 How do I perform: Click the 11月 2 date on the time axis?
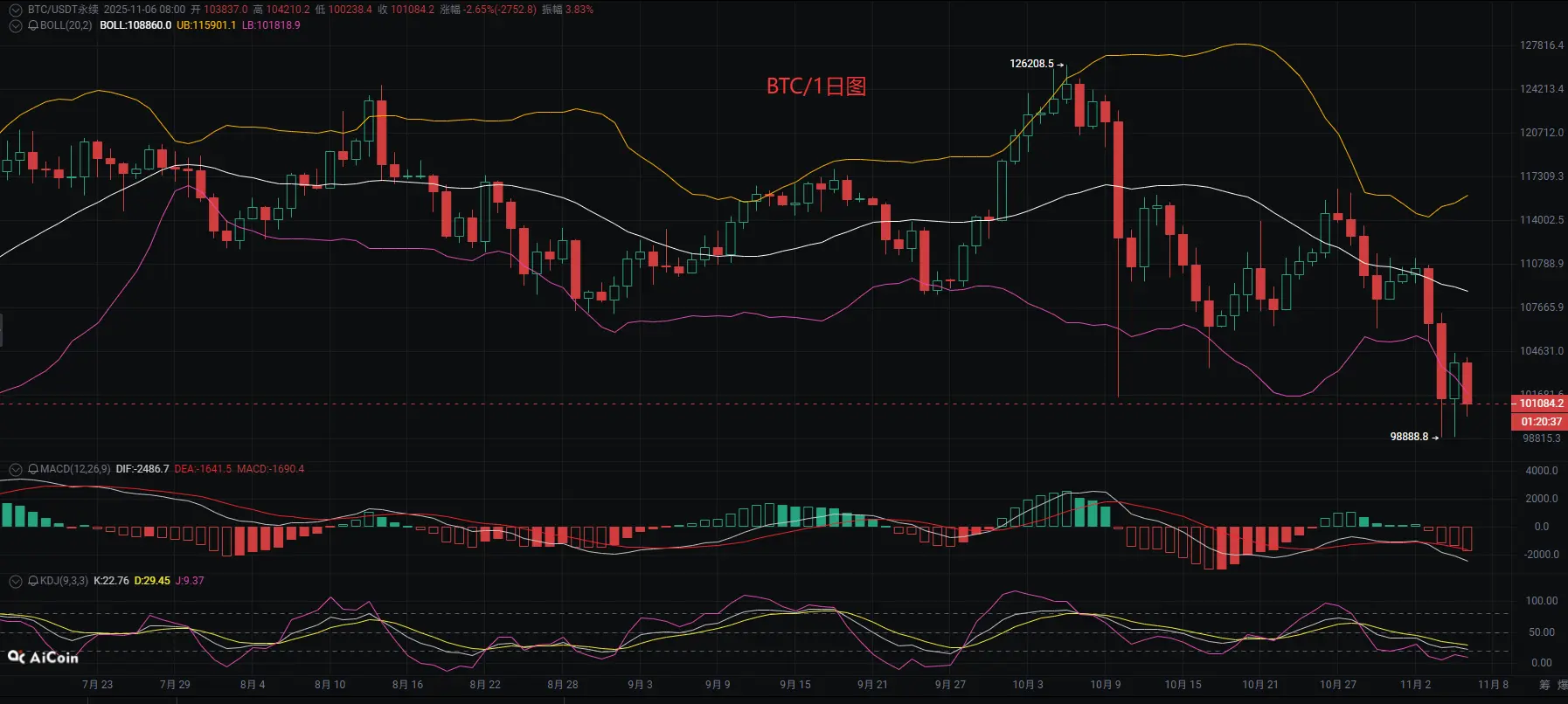pos(1416,685)
